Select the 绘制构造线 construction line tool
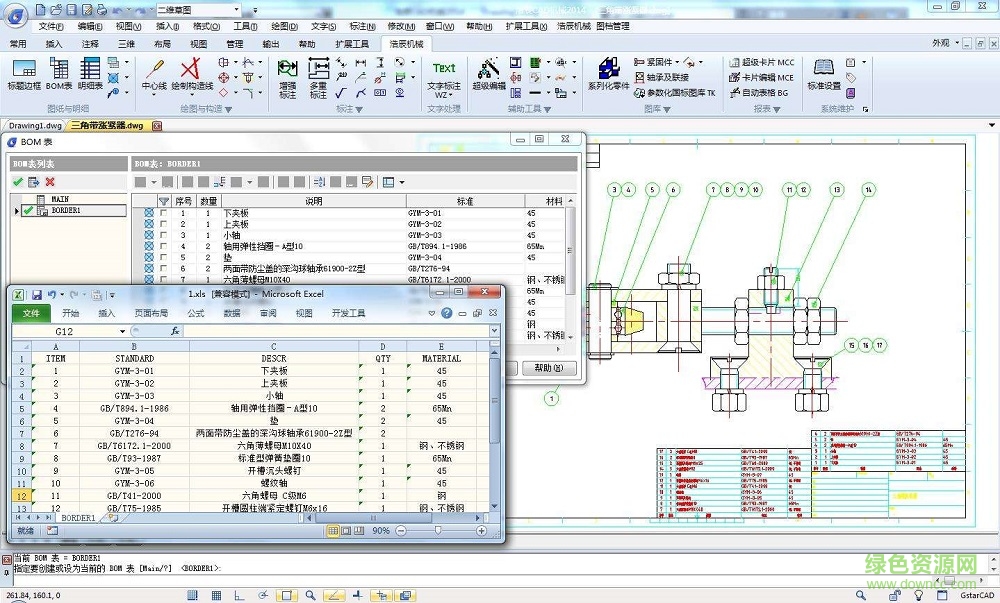 tap(191, 74)
